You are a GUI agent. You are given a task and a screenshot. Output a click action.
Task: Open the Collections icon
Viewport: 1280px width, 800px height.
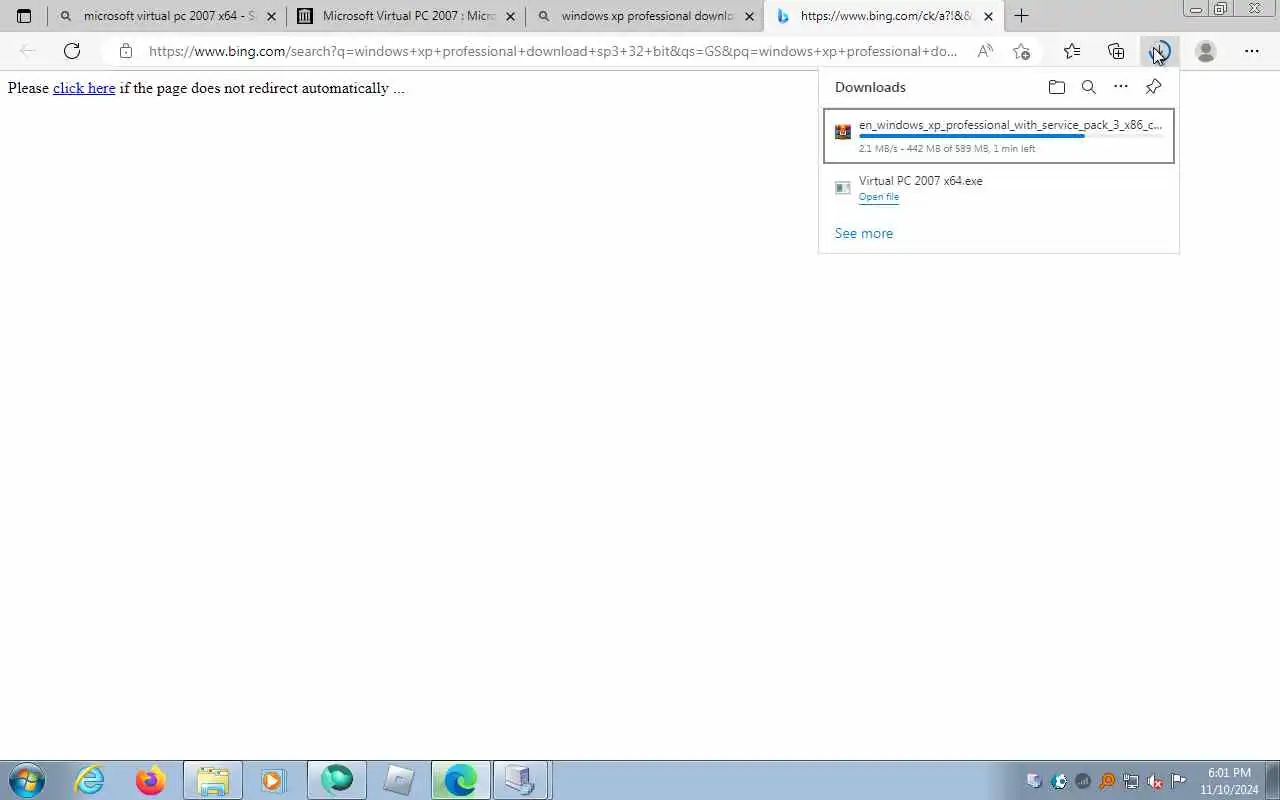1116,51
